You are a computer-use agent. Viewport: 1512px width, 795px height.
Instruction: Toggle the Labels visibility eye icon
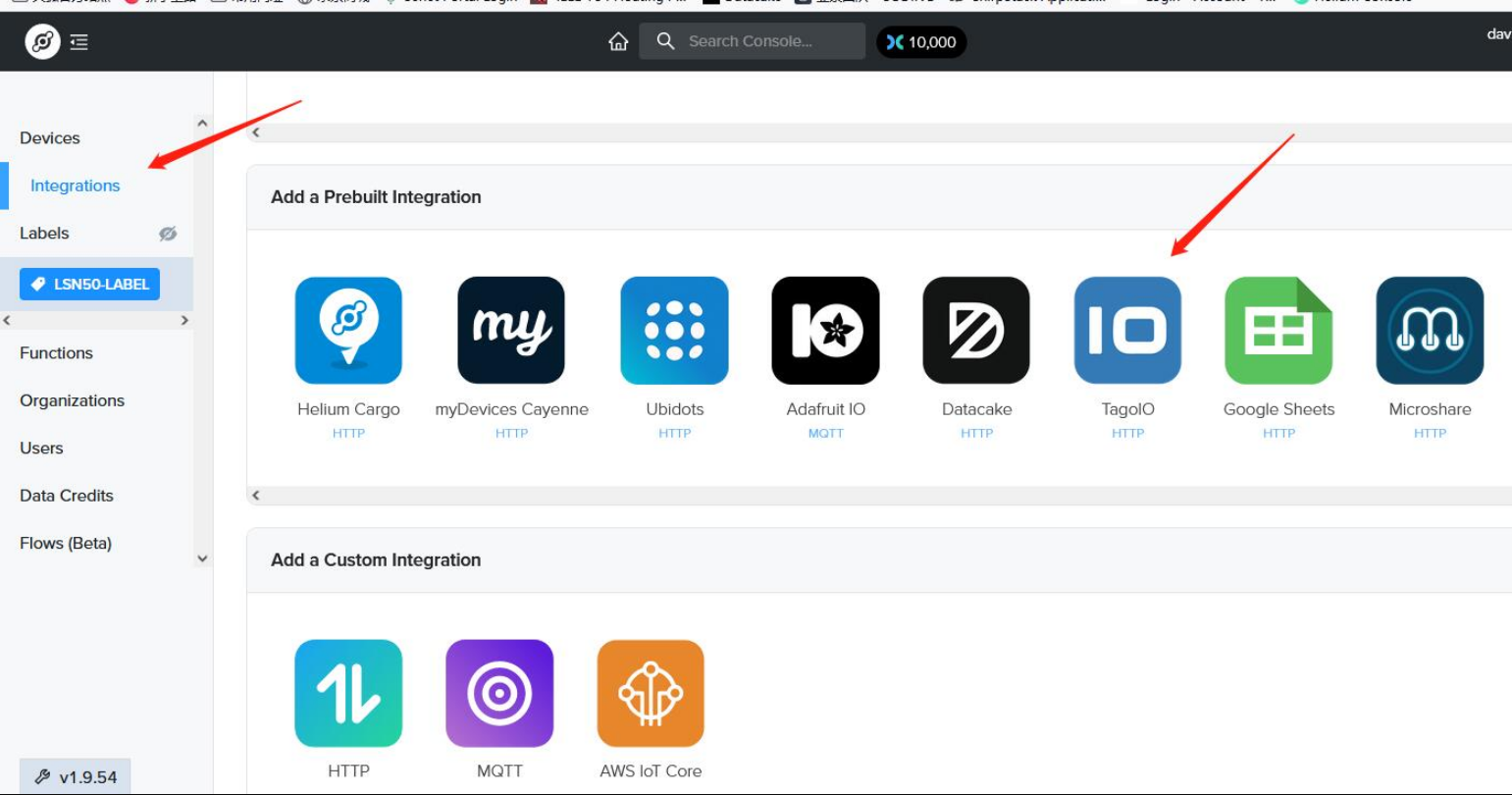coord(168,234)
